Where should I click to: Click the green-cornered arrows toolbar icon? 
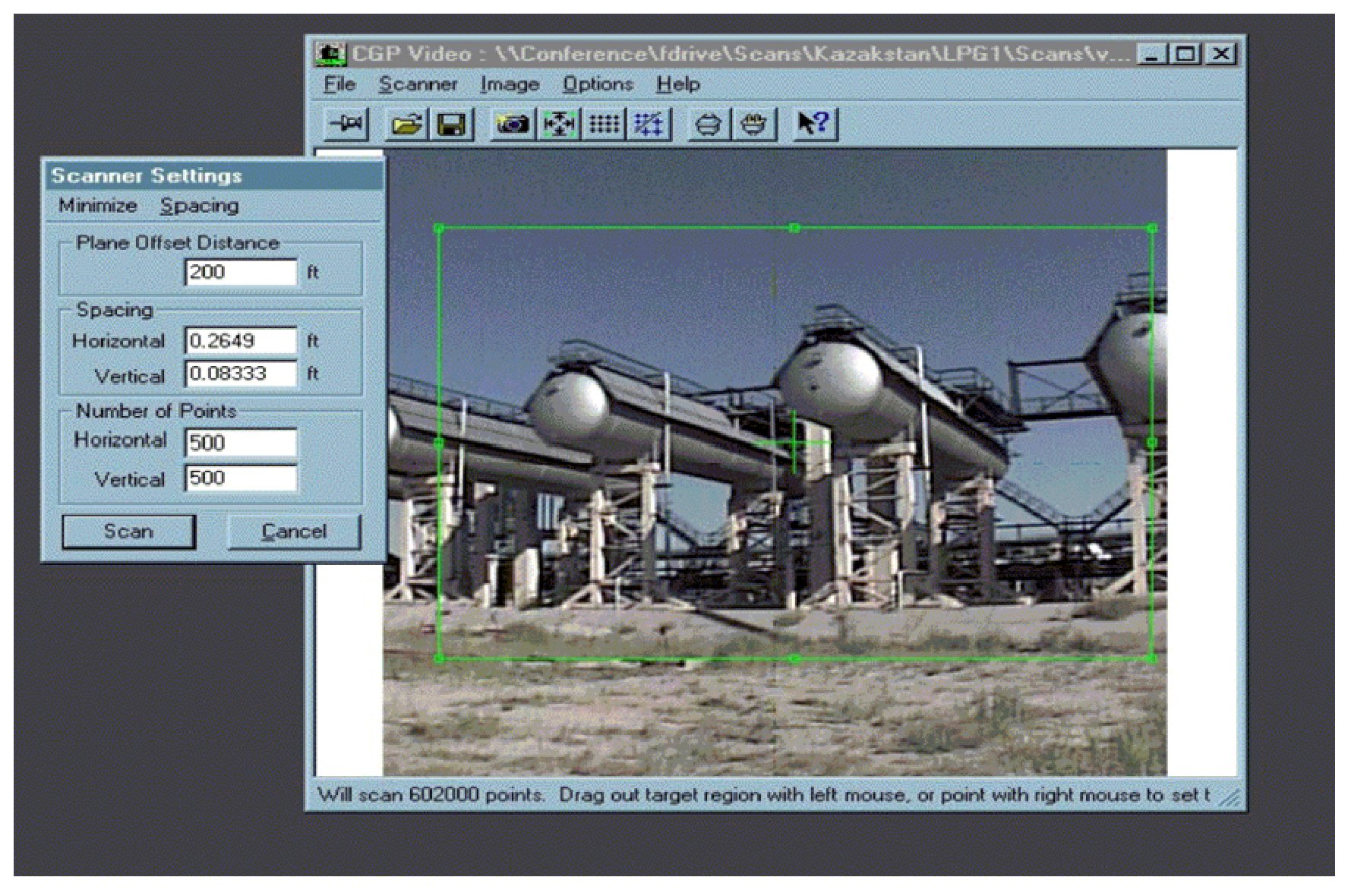click(559, 124)
